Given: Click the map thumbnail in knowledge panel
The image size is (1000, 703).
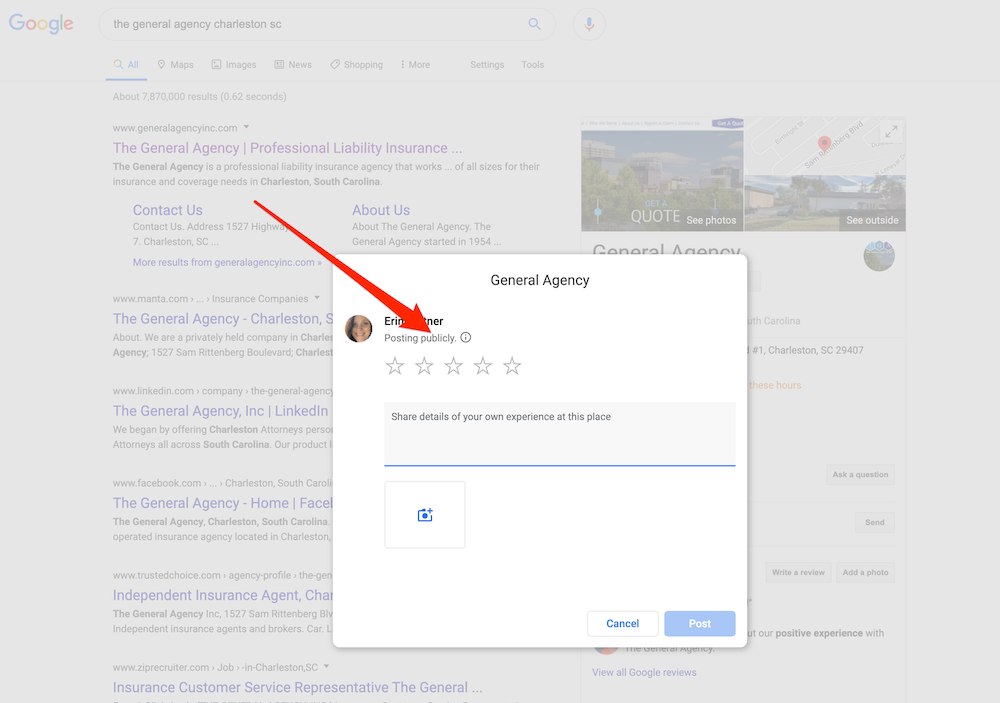Looking at the screenshot, I should click(x=825, y=146).
